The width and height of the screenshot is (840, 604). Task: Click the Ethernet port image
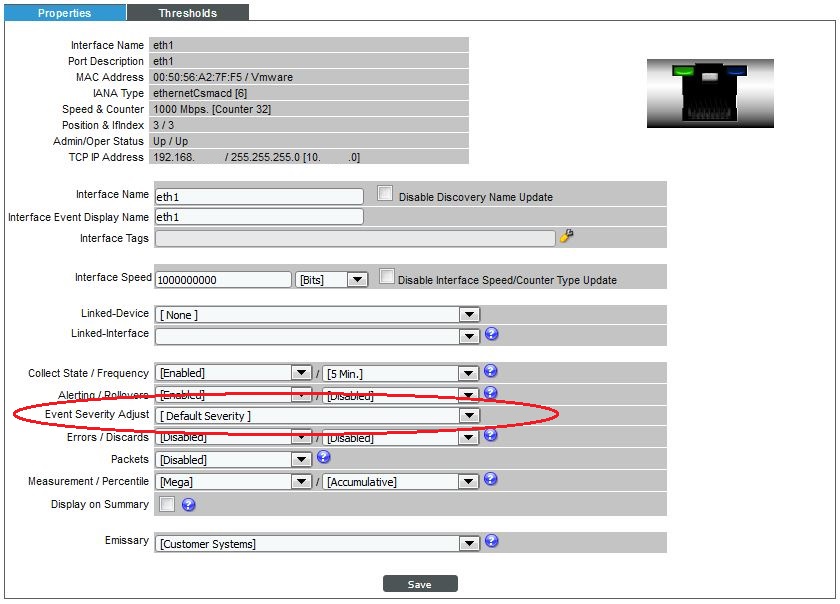pyautogui.click(x=710, y=93)
